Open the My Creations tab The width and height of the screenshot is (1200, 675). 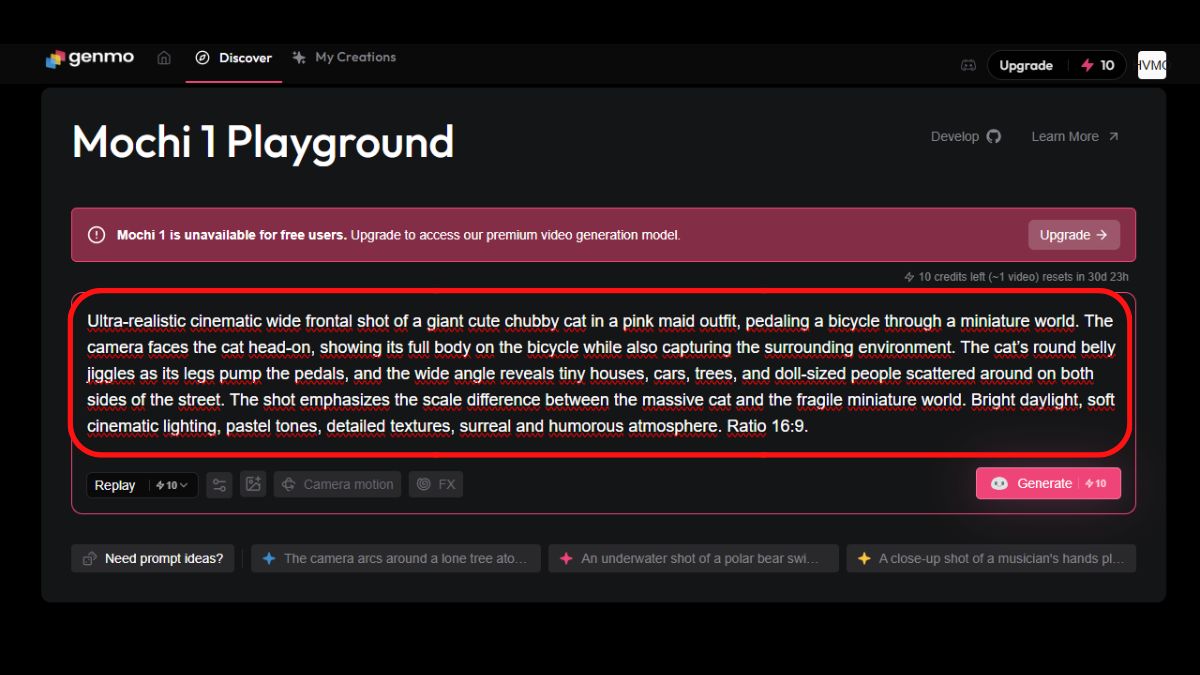pyautogui.click(x=345, y=57)
